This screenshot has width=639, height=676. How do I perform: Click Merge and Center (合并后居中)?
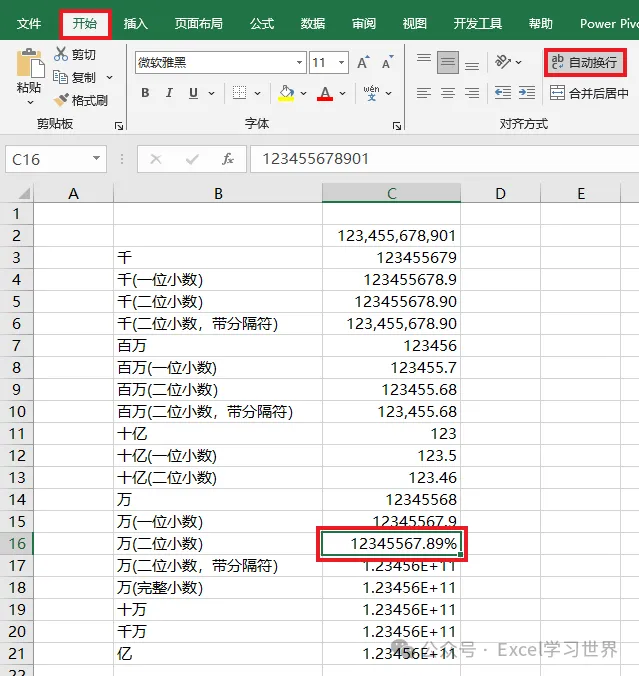click(589, 93)
